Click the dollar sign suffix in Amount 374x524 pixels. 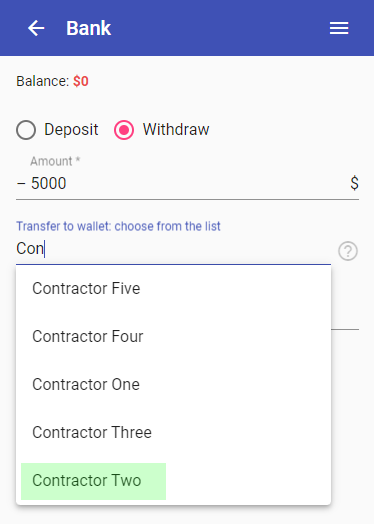pos(354,183)
